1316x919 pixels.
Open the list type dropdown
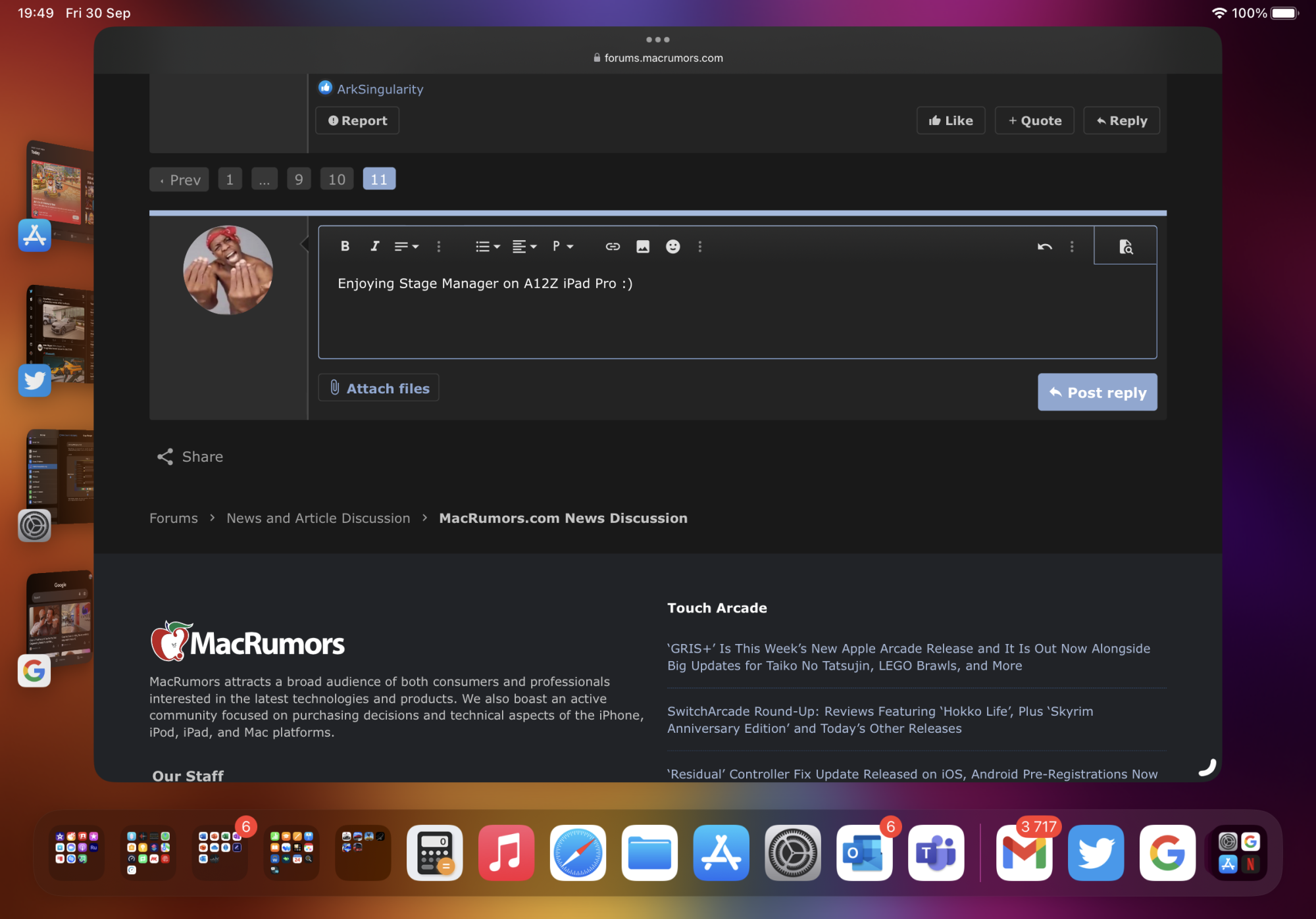(x=488, y=246)
